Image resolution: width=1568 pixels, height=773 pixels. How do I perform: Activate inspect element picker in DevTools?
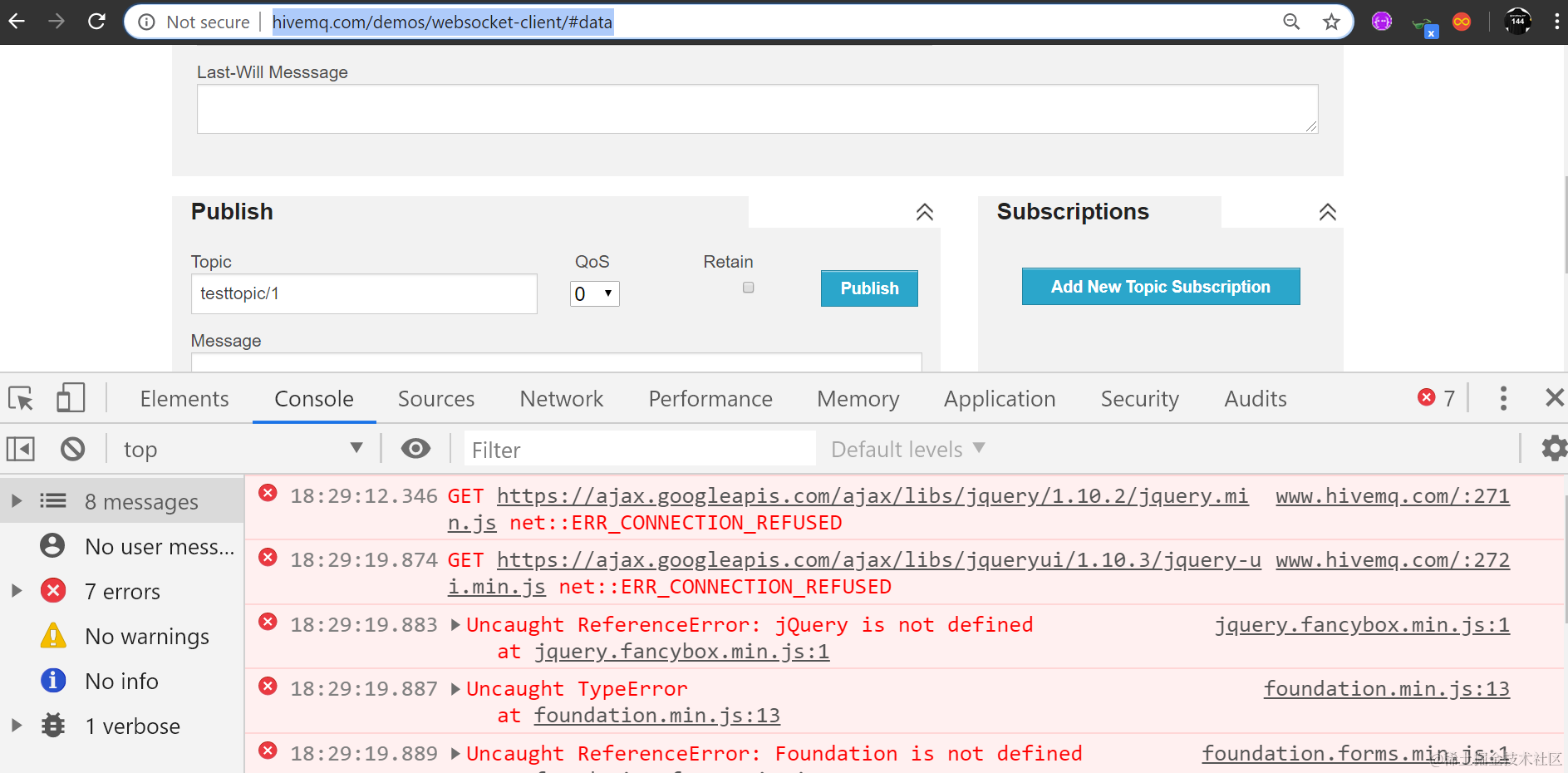[x=21, y=399]
